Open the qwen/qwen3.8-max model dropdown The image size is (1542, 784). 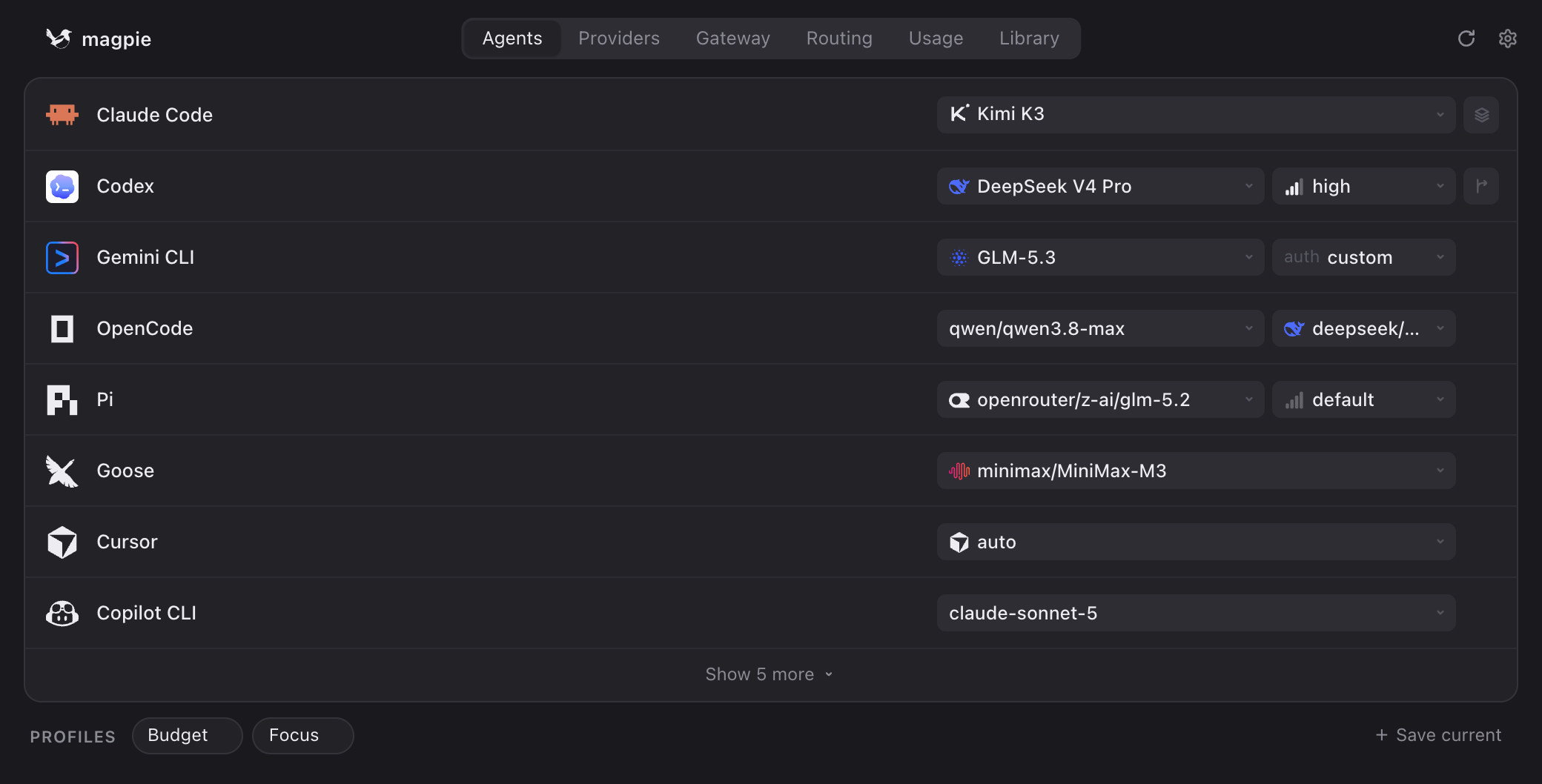click(1101, 328)
